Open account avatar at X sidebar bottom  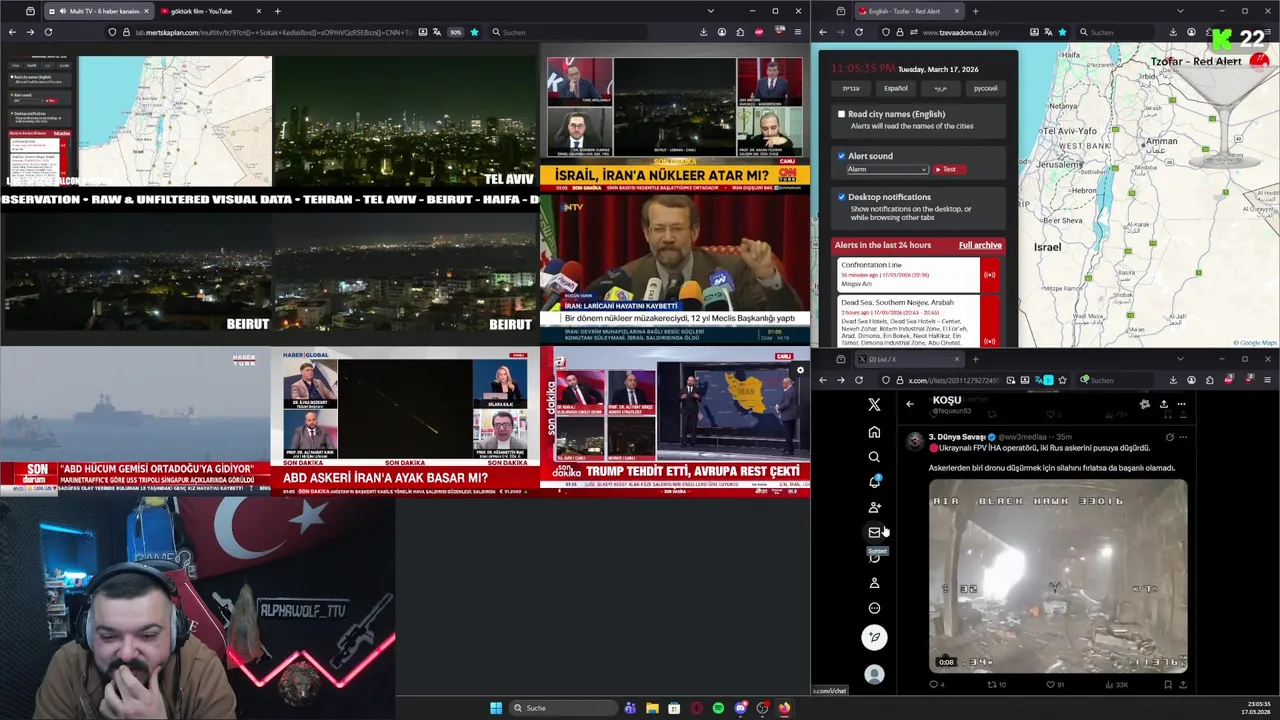point(874,675)
